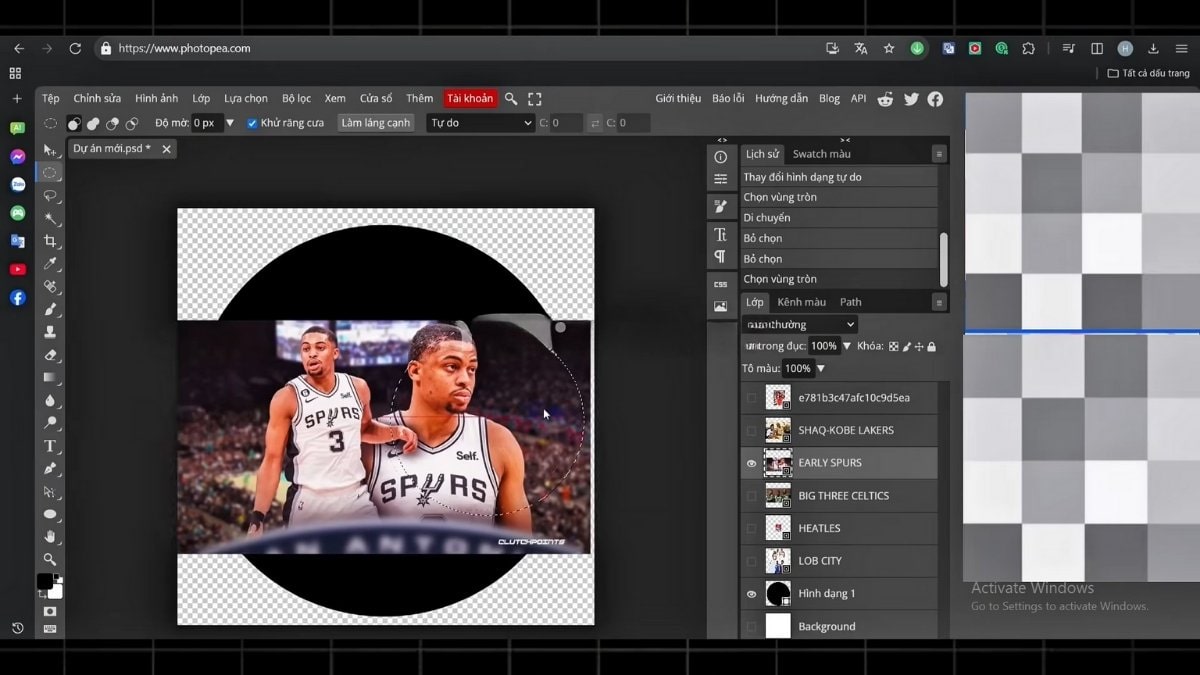Select the Move tool
The width and height of the screenshot is (1200, 675).
[x=50, y=152]
